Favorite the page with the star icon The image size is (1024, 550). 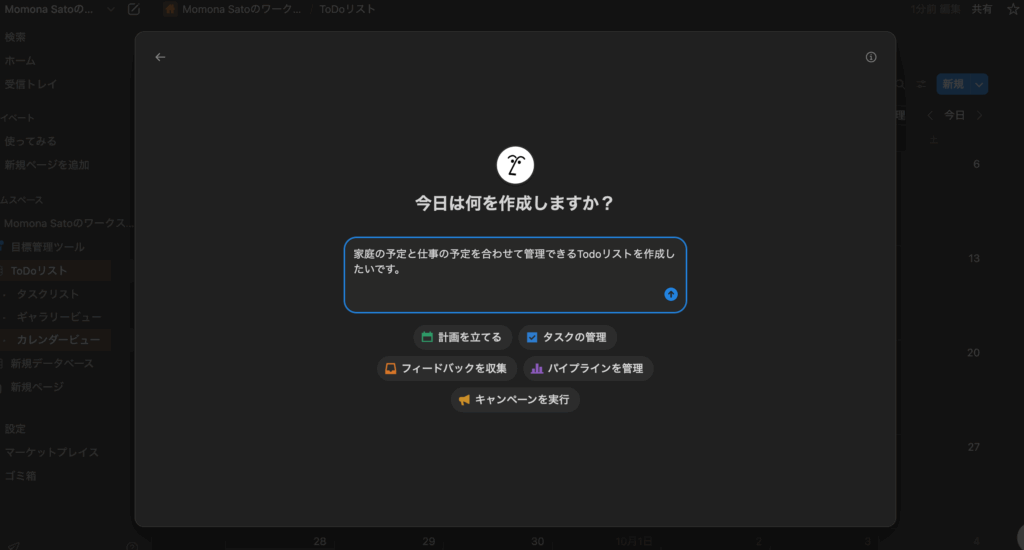1011,9
